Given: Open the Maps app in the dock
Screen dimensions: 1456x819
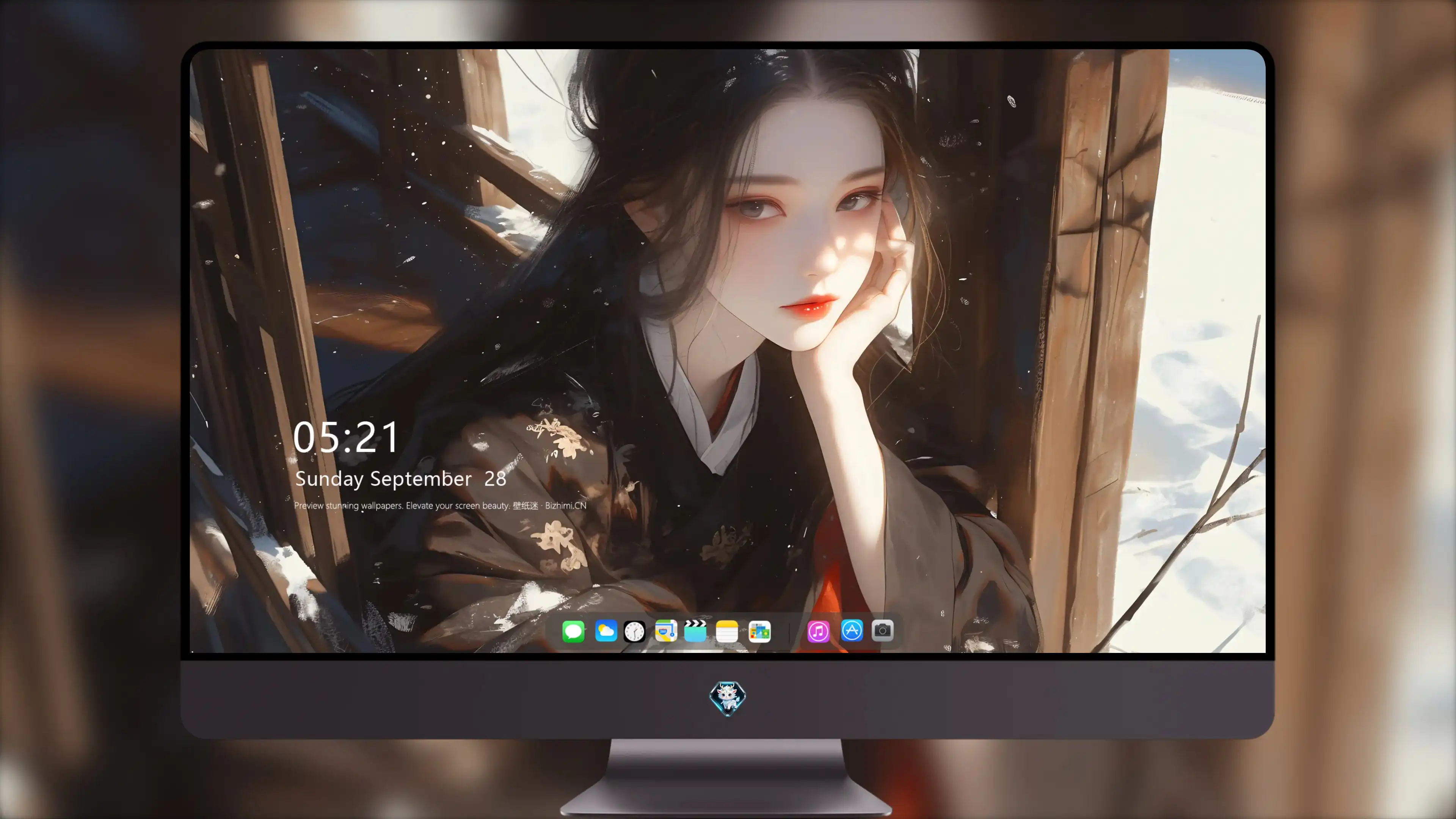Looking at the screenshot, I should coord(666,631).
